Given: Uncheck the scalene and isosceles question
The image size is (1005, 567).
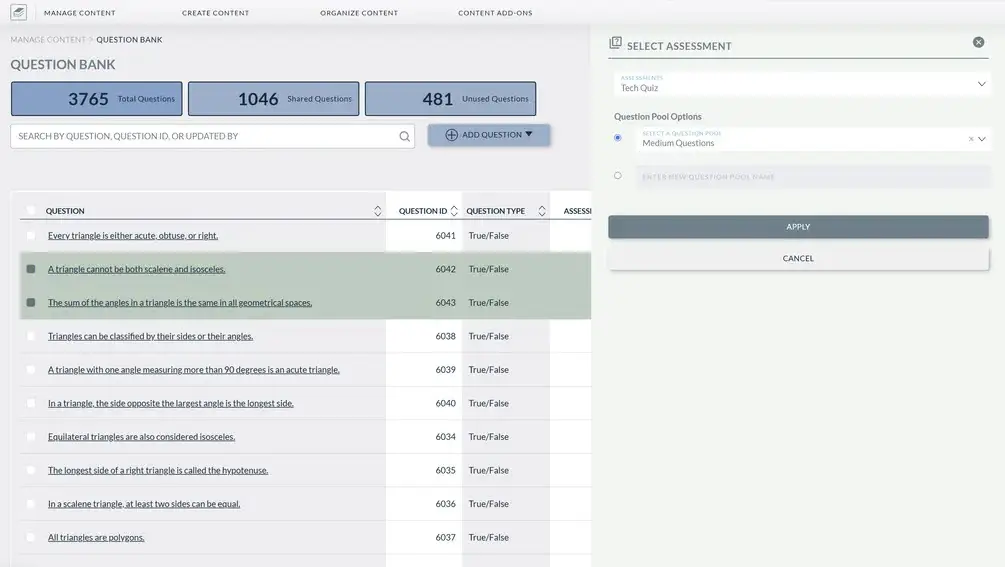Looking at the screenshot, I should click(x=31, y=269).
